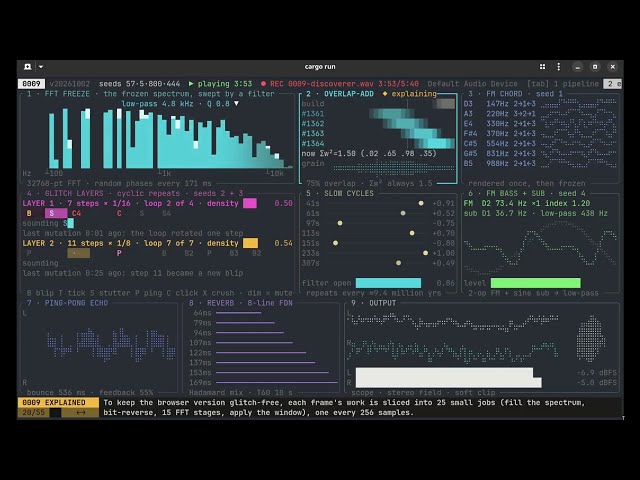The height and width of the screenshot is (480, 640).
Task: Open the dropdown arrow beside new tab icon
Action: [41, 67]
